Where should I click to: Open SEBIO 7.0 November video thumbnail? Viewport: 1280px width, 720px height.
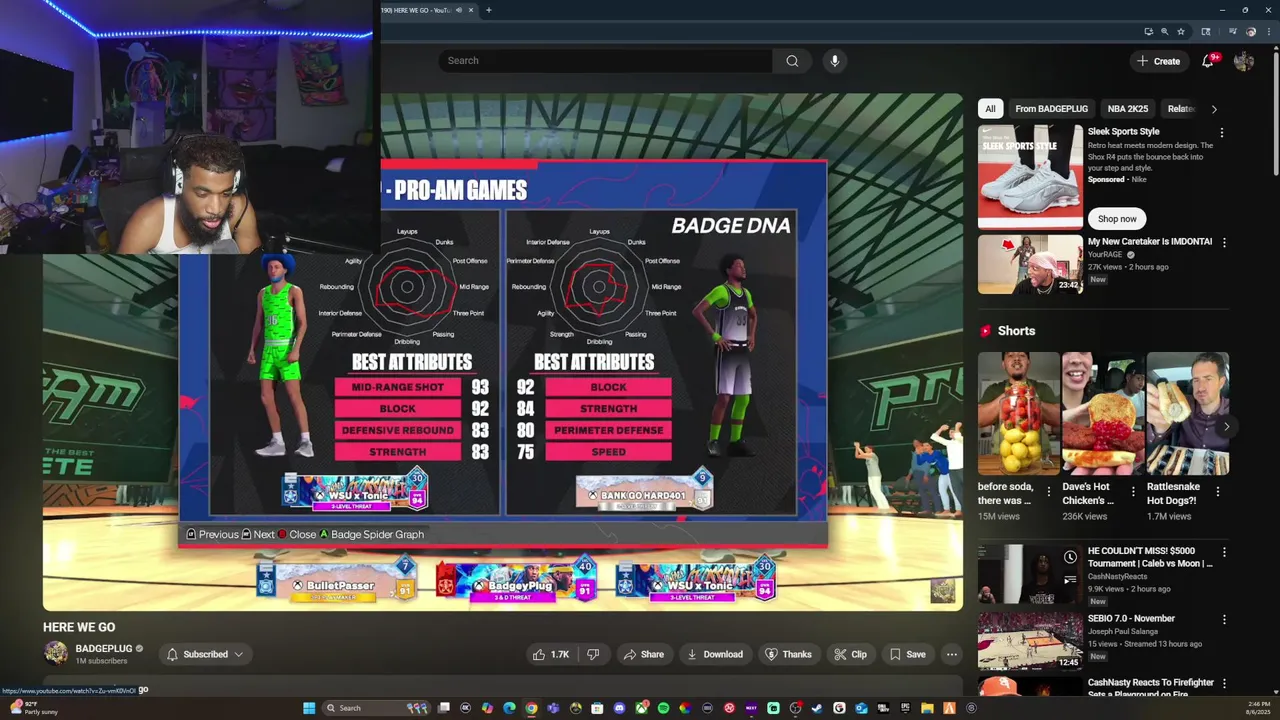(x=1030, y=641)
